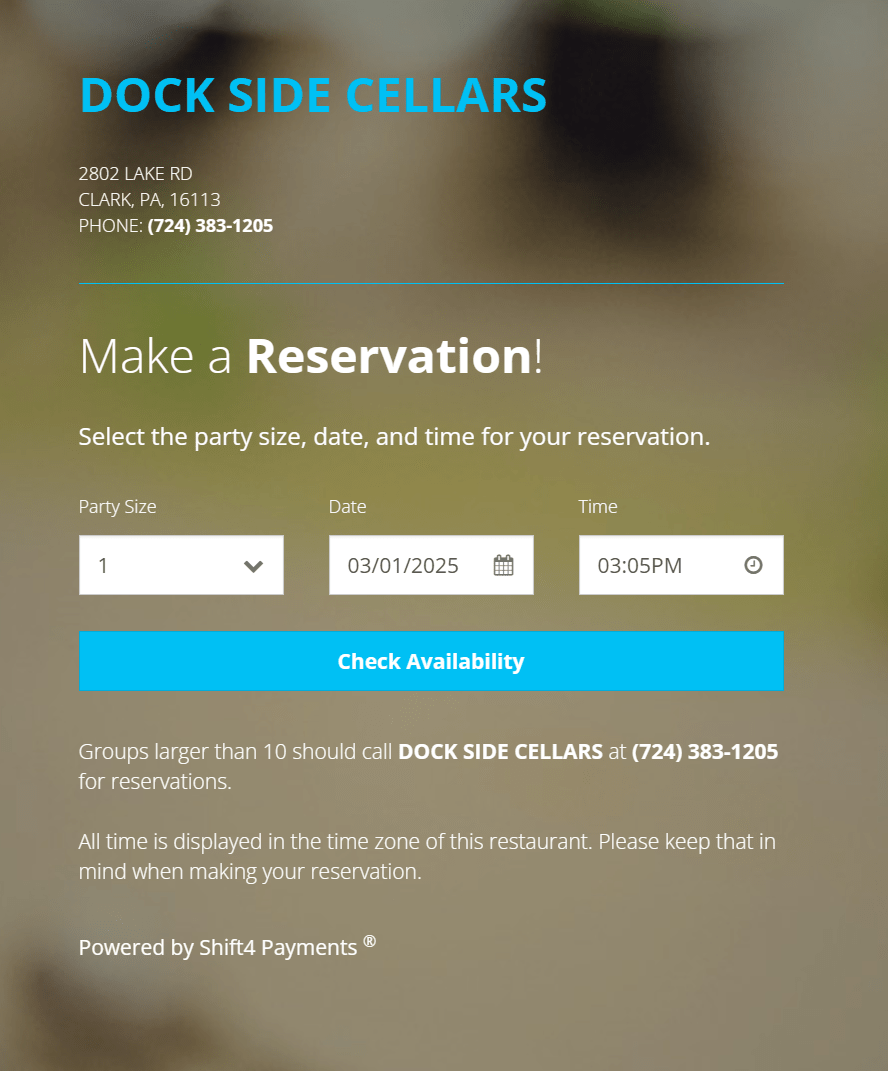Click the 2802 LAKE RD address line
This screenshot has height=1071, width=888.
point(136,174)
